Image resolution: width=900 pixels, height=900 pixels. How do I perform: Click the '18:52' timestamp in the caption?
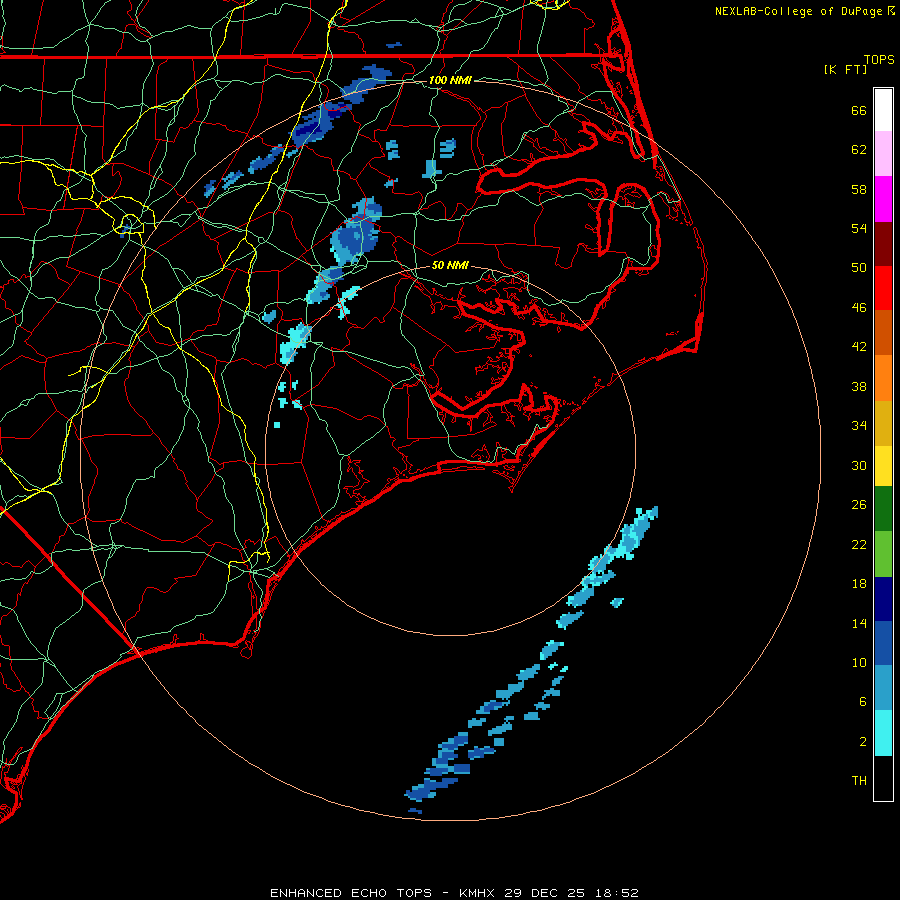[616, 893]
